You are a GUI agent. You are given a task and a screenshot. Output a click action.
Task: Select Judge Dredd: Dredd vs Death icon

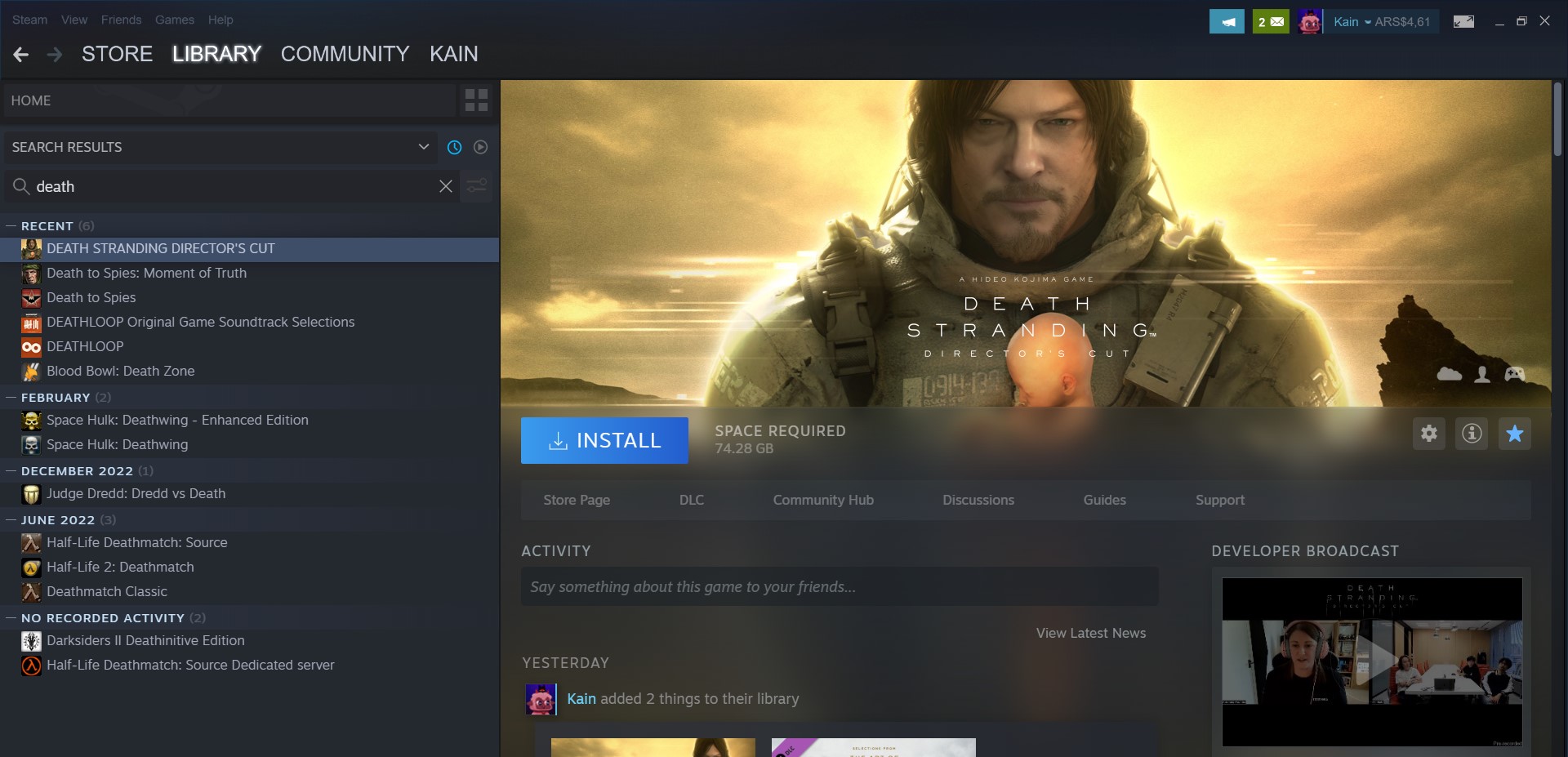(x=31, y=494)
